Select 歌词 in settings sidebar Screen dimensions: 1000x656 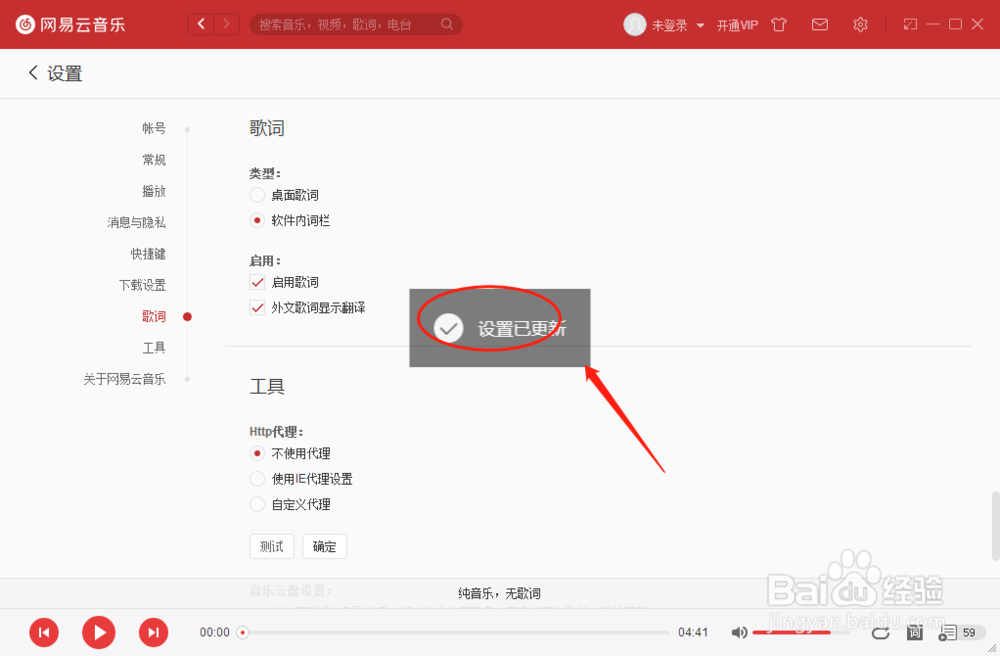coord(154,316)
